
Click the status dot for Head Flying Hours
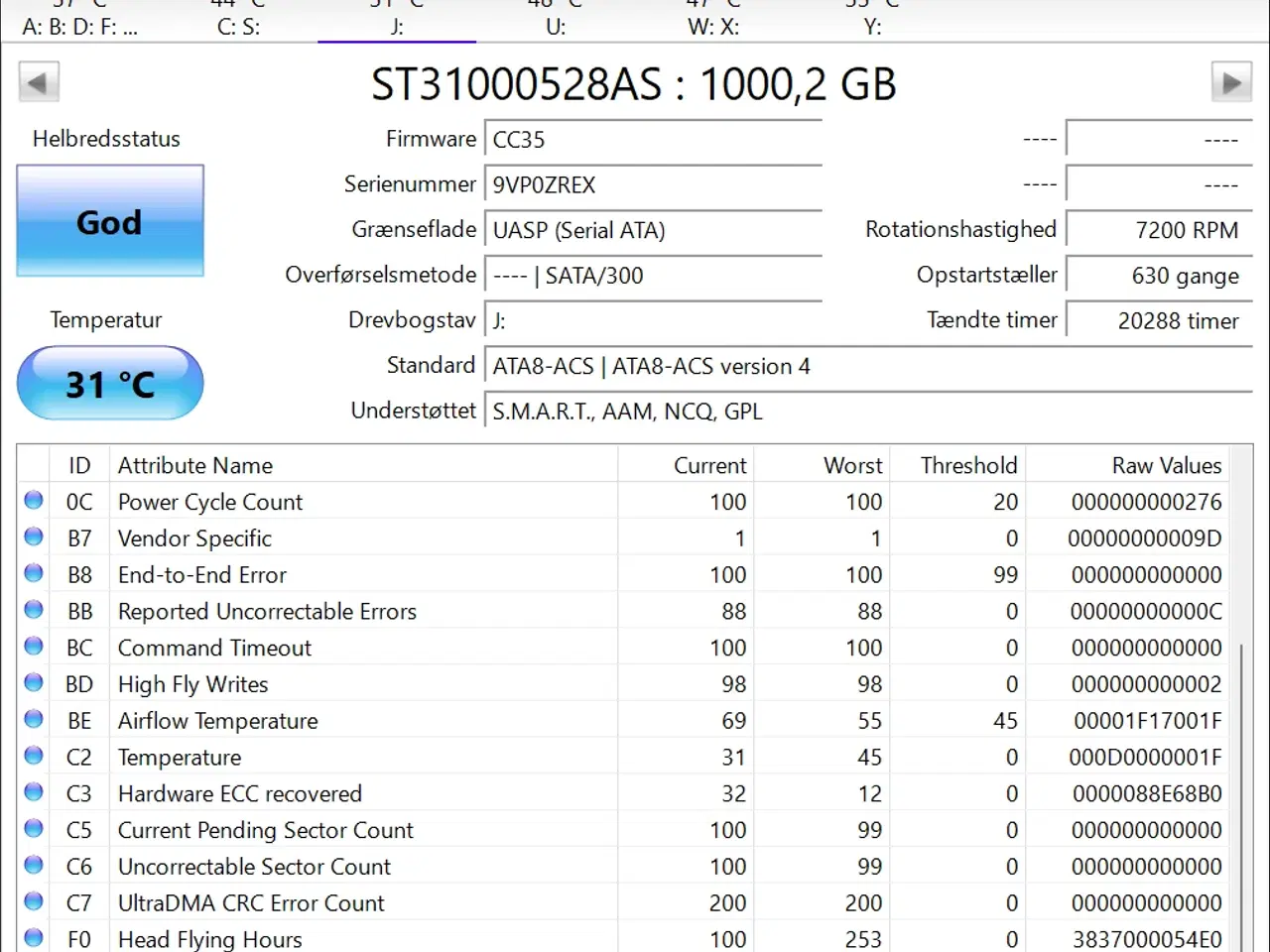coord(34,937)
